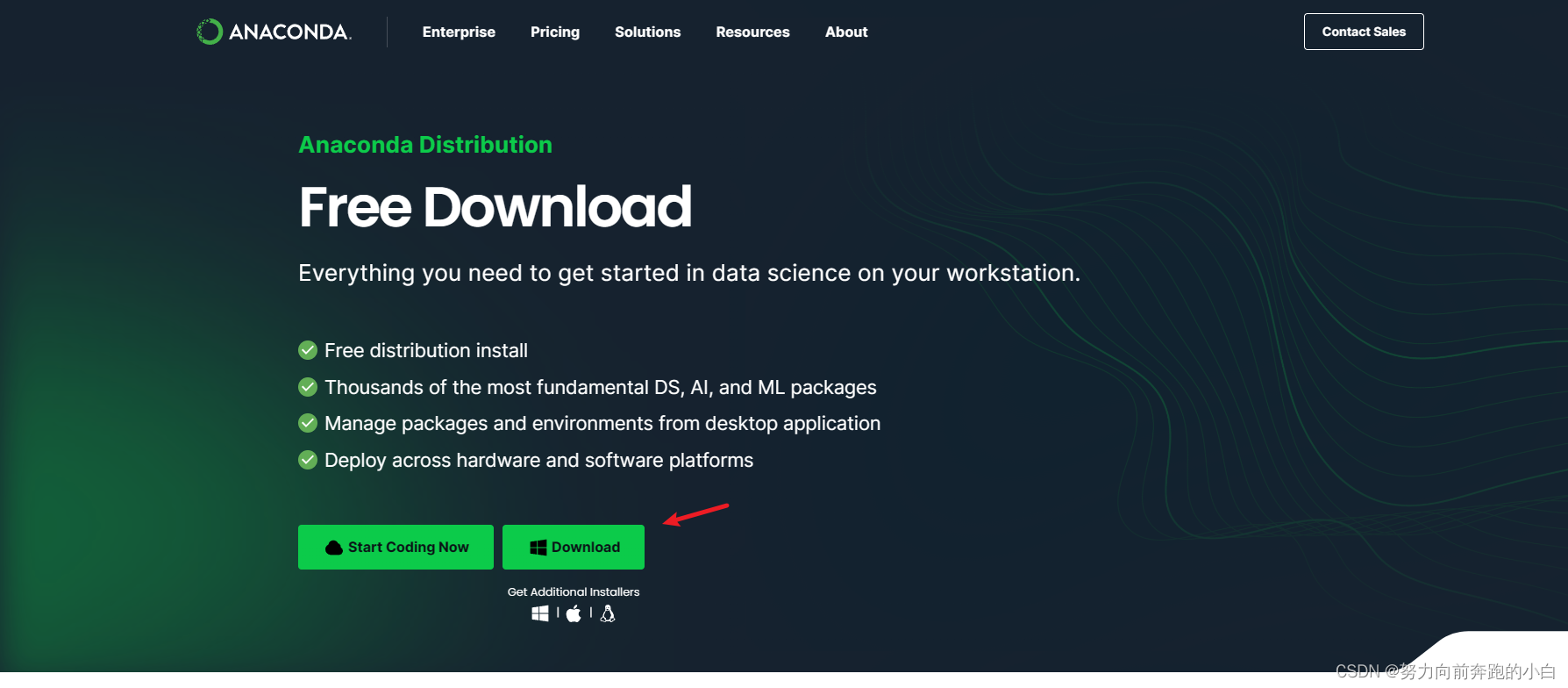The image size is (1568, 688).
Task: Click the Contact Sales button
Action: [x=1364, y=32]
